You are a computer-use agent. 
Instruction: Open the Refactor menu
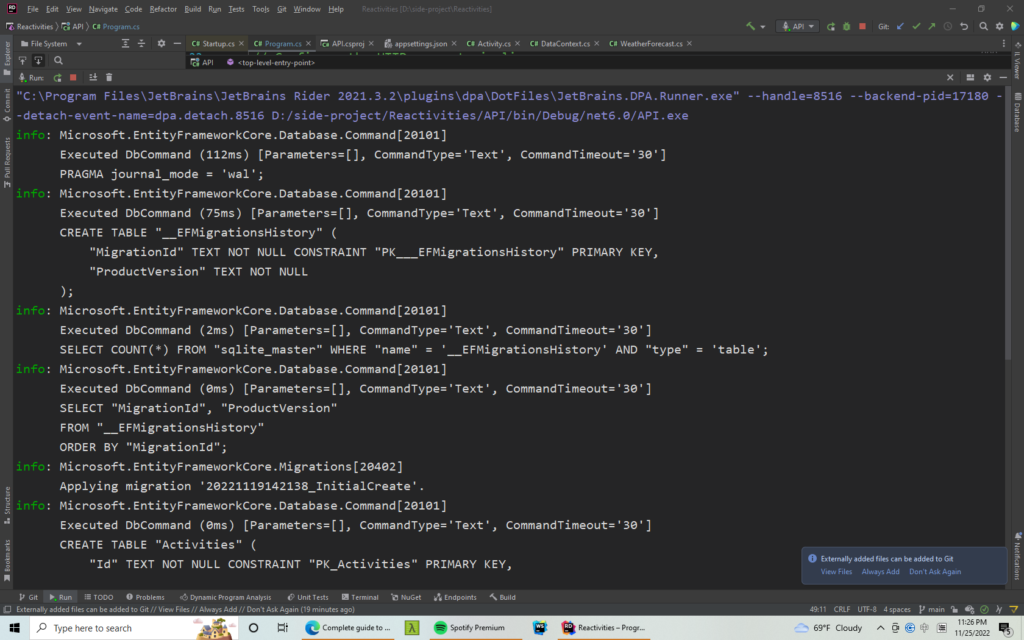pos(163,9)
